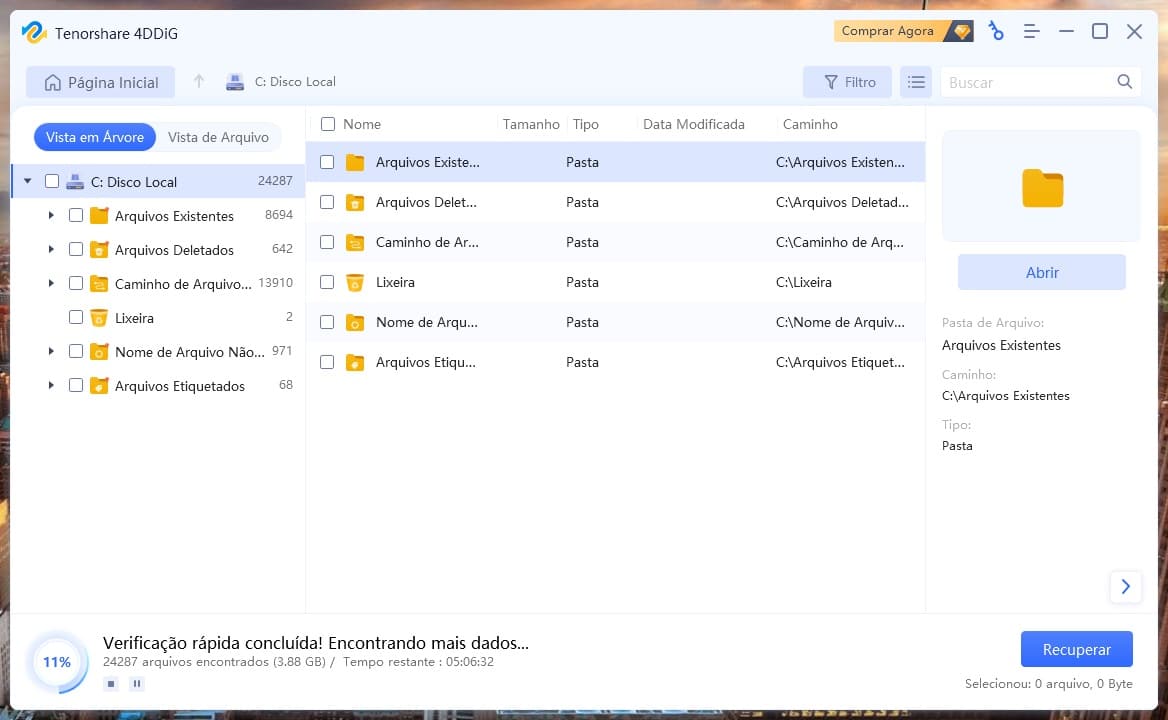The width and height of the screenshot is (1168, 720).
Task: Expand the Arquivos Existentes tree node
Action: click(x=51, y=215)
